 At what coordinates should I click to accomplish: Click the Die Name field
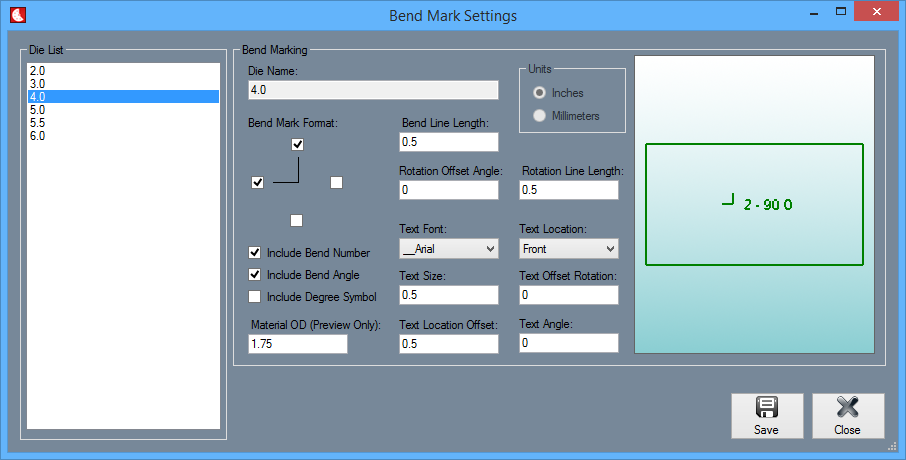[x=373, y=90]
